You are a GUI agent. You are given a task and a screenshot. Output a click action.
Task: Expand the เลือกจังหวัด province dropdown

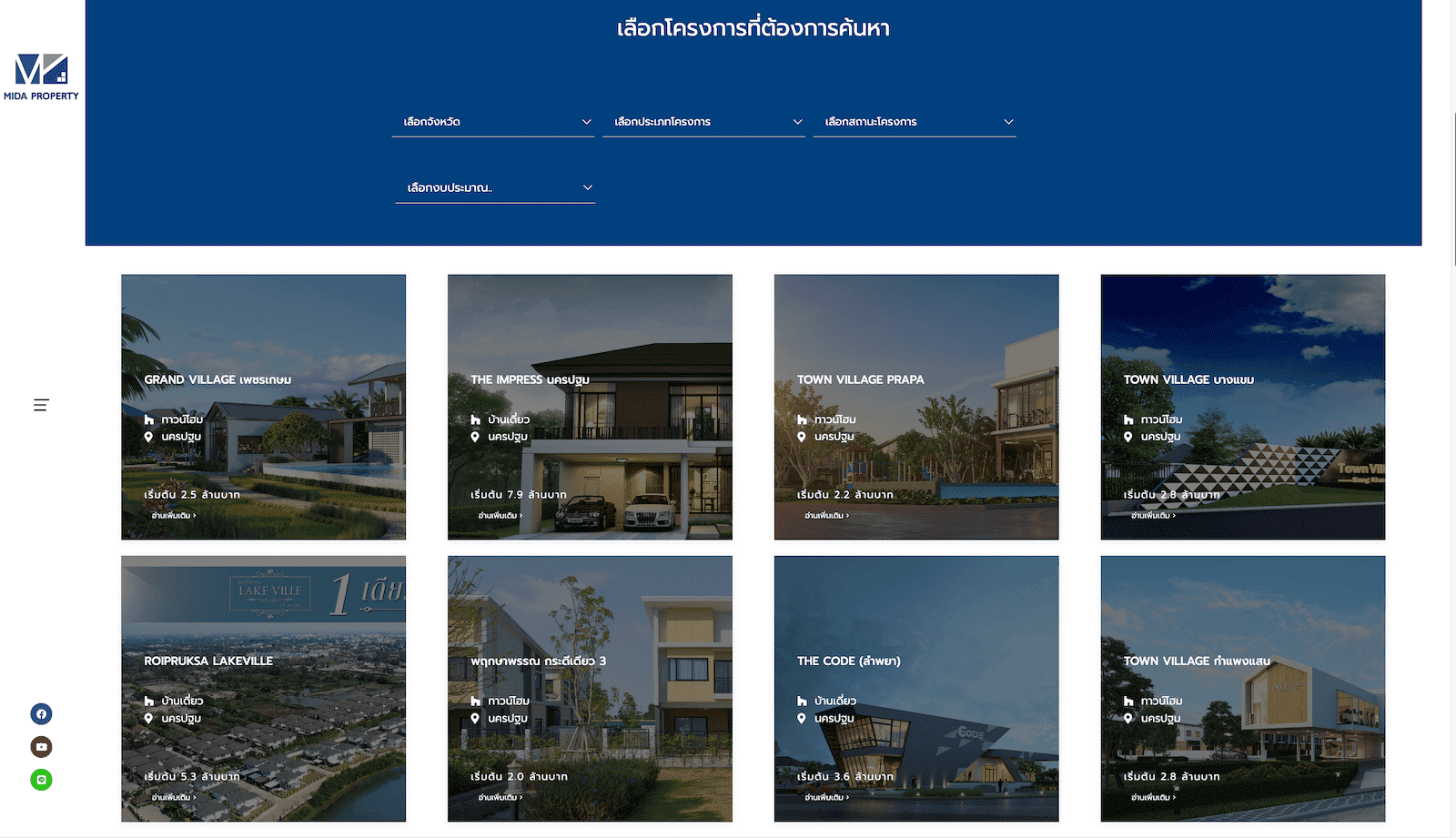click(493, 122)
